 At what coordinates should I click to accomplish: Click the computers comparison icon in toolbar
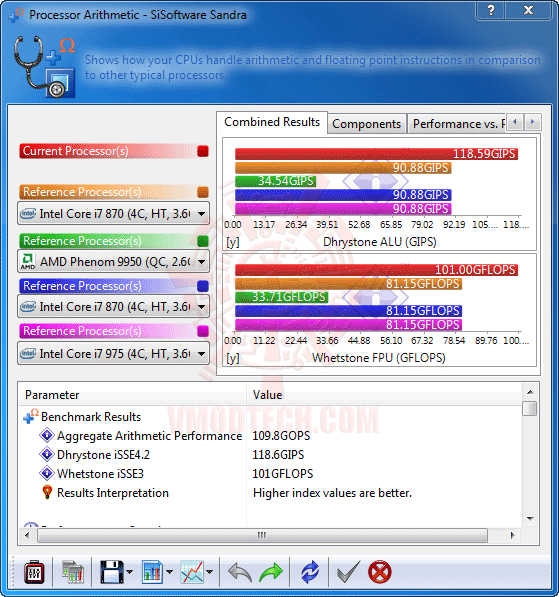coord(73,572)
